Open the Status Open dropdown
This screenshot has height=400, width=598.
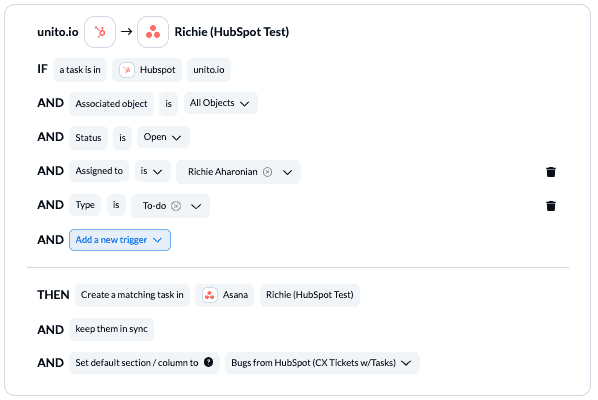[x=163, y=137]
